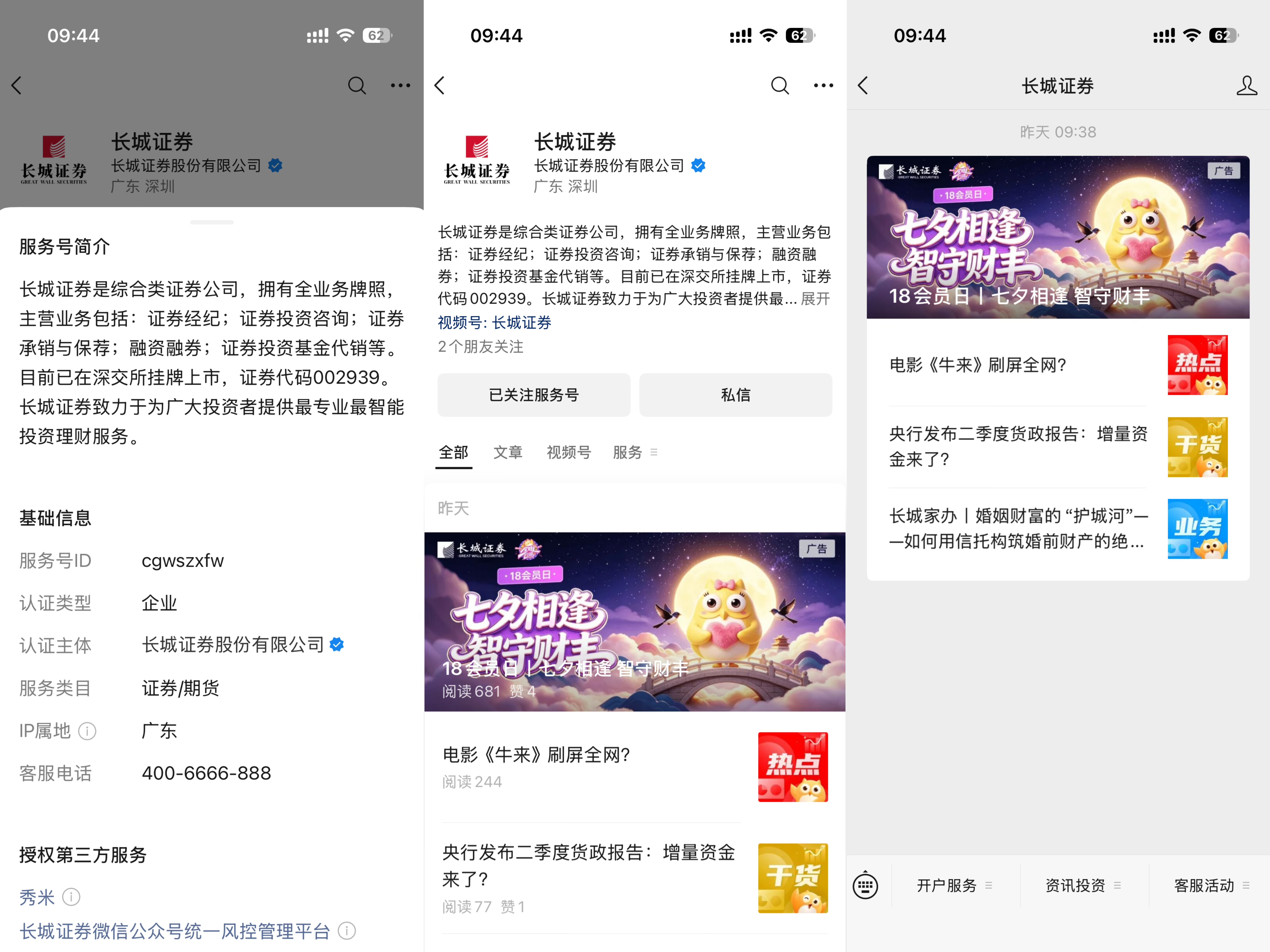Tap the back arrow on the dimmed left screen
This screenshot has width=1270, height=952.
click(x=17, y=85)
